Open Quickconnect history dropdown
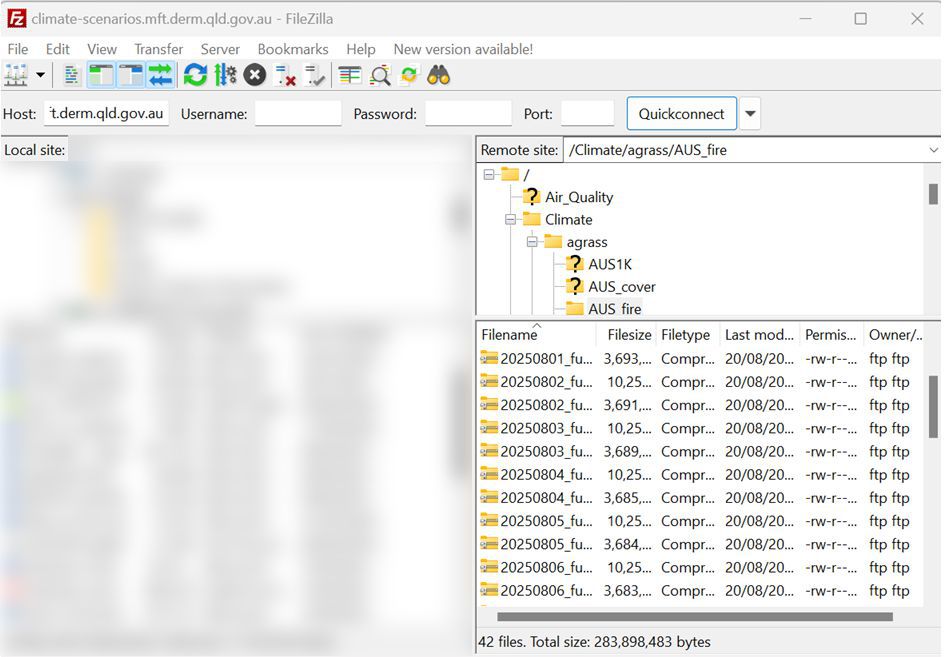The width and height of the screenshot is (944, 657). tap(751, 114)
